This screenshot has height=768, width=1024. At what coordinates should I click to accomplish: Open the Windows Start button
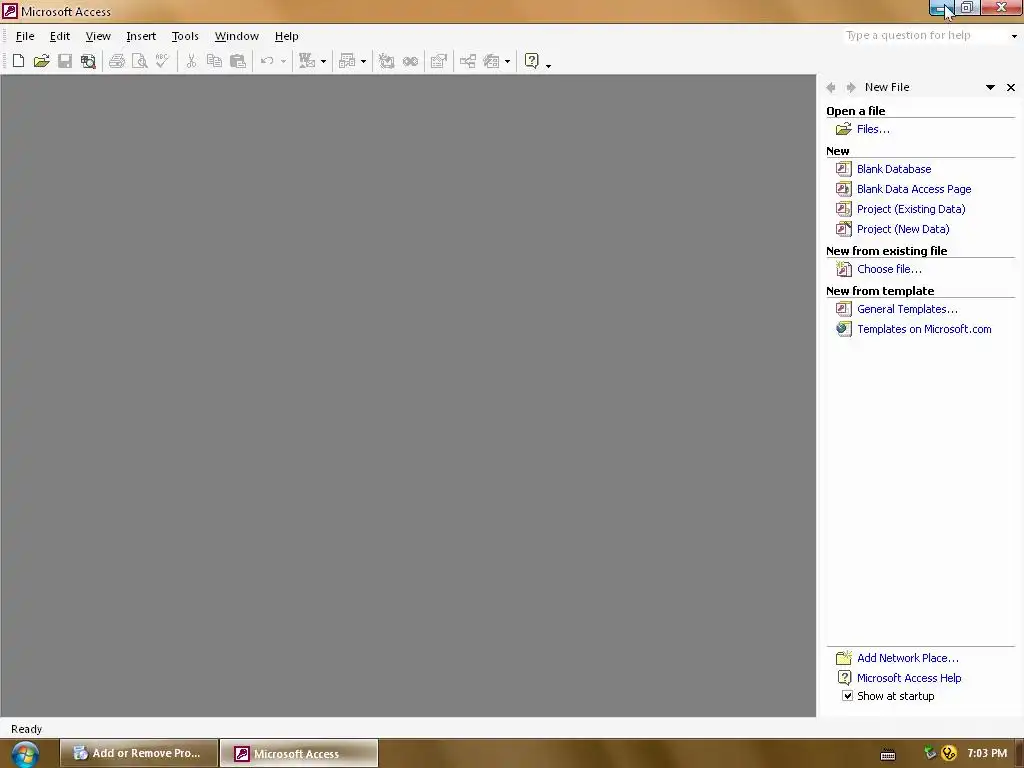click(x=25, y=754)
